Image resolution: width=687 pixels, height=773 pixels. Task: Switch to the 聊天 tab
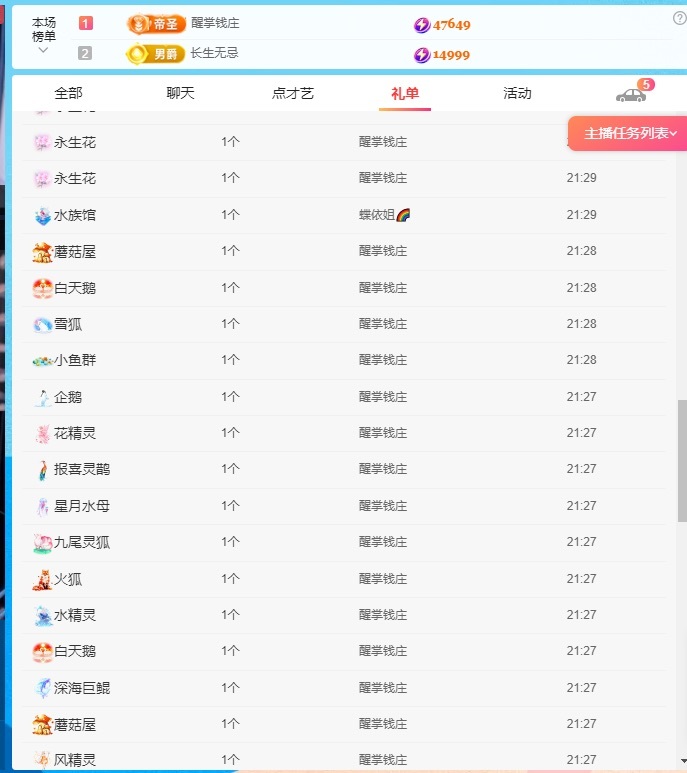180,93
